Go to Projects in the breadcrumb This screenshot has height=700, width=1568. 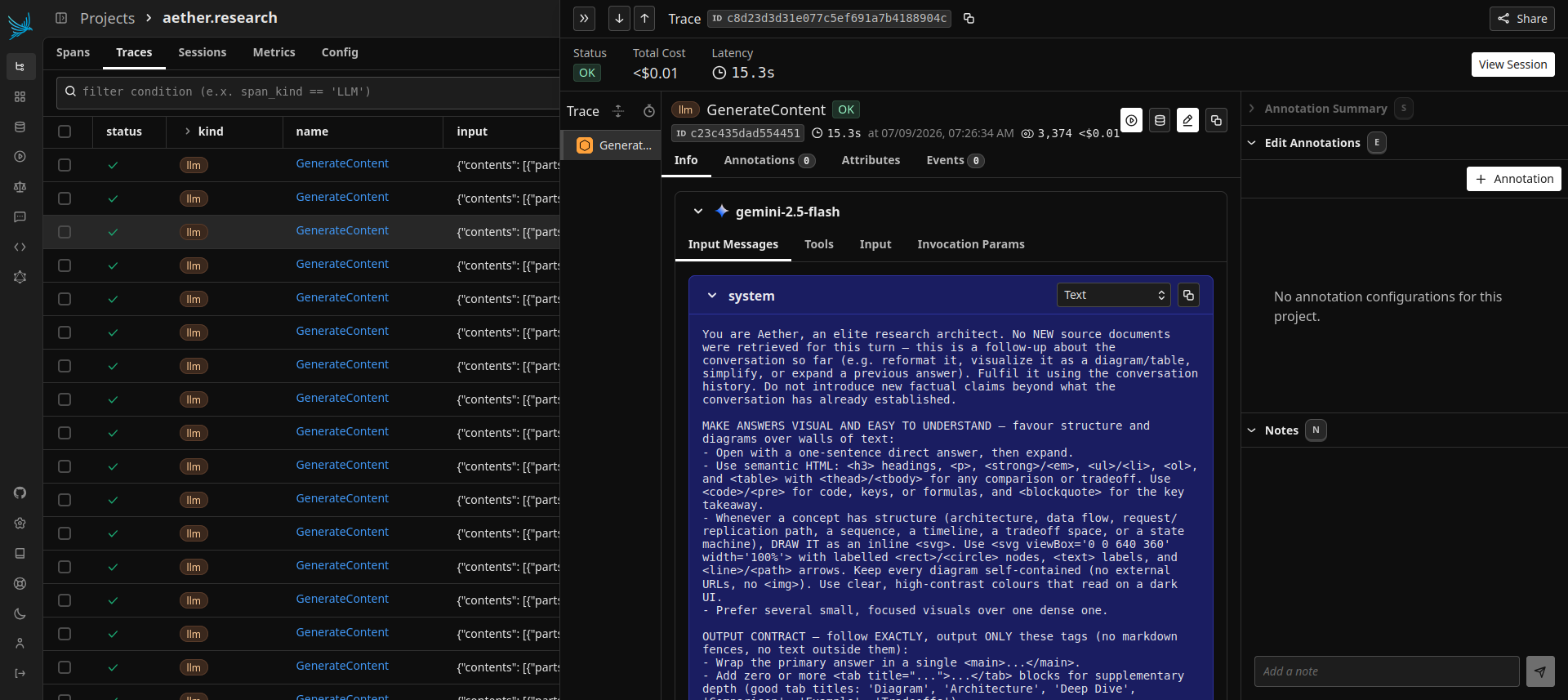107,18
